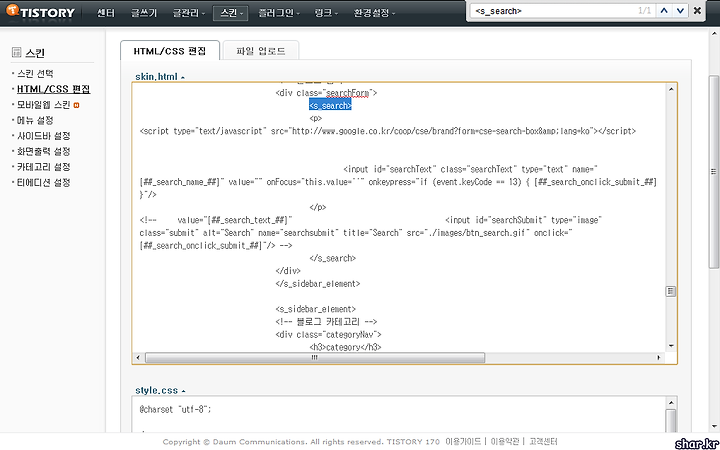Screen dimensions: 720x450
Task: Collapse the style.css section
Action: pyautogui.click(x=160, y=390)
